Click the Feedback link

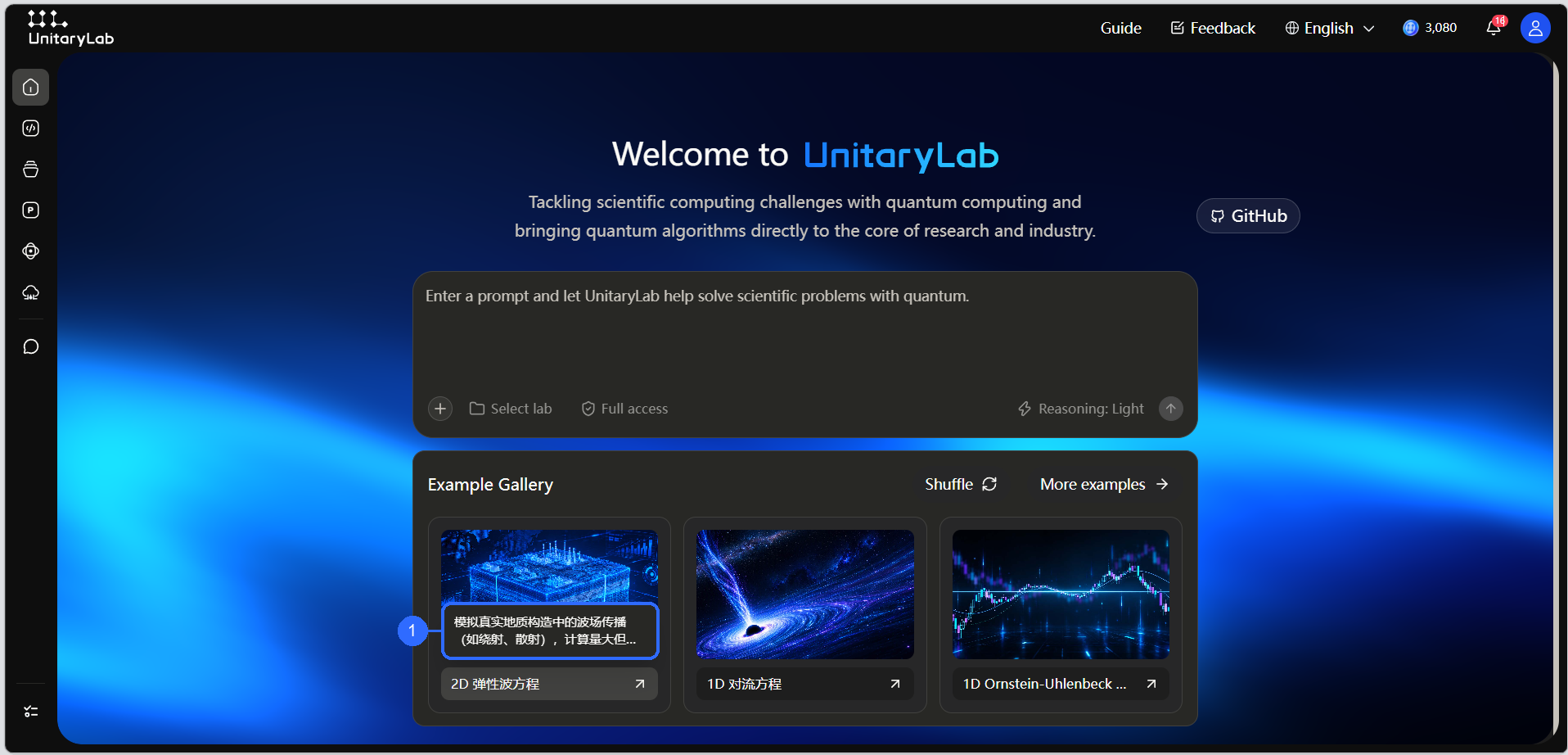point(1213,28)
